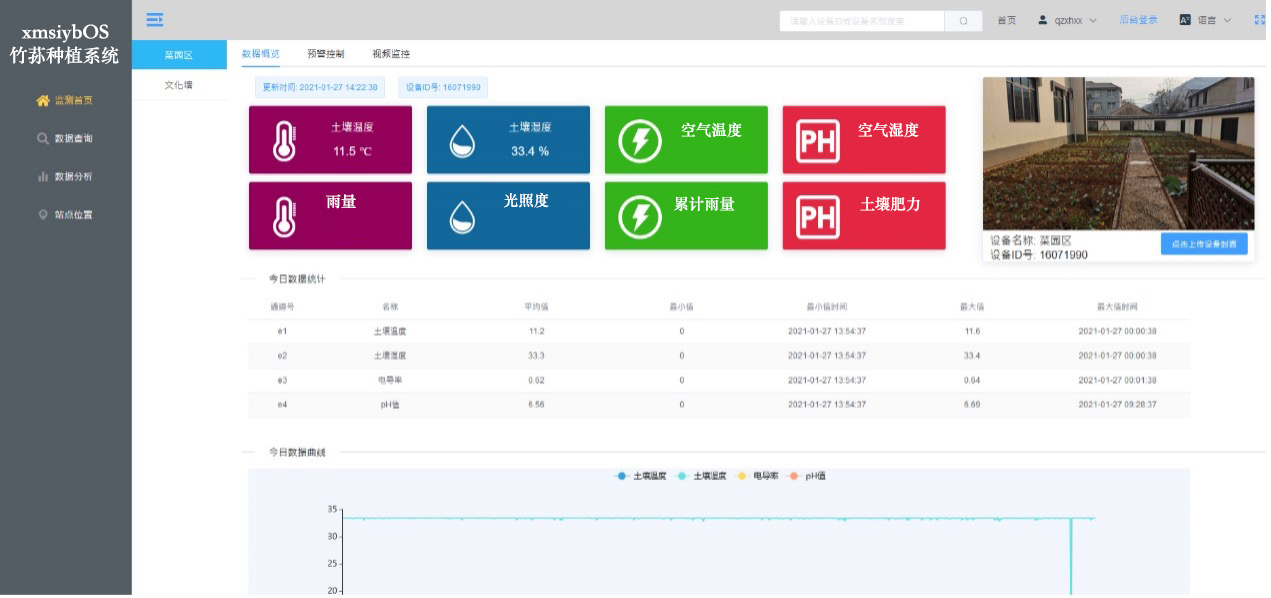This screenshot has height=598, width=1271.
Task: Toggle the pH值 series in chart legend
Action: tap(807, 476)
